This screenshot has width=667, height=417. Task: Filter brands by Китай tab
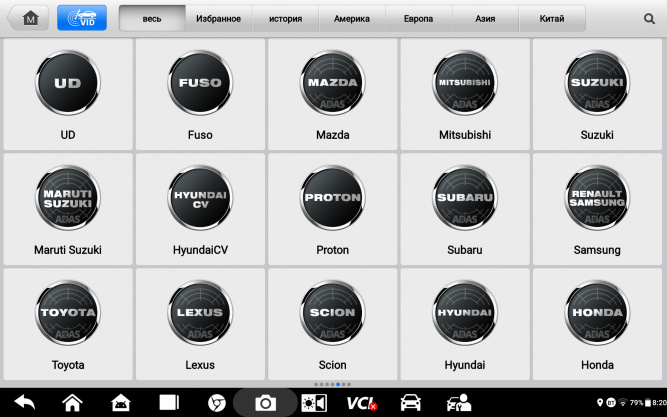[x=552, y=18]
